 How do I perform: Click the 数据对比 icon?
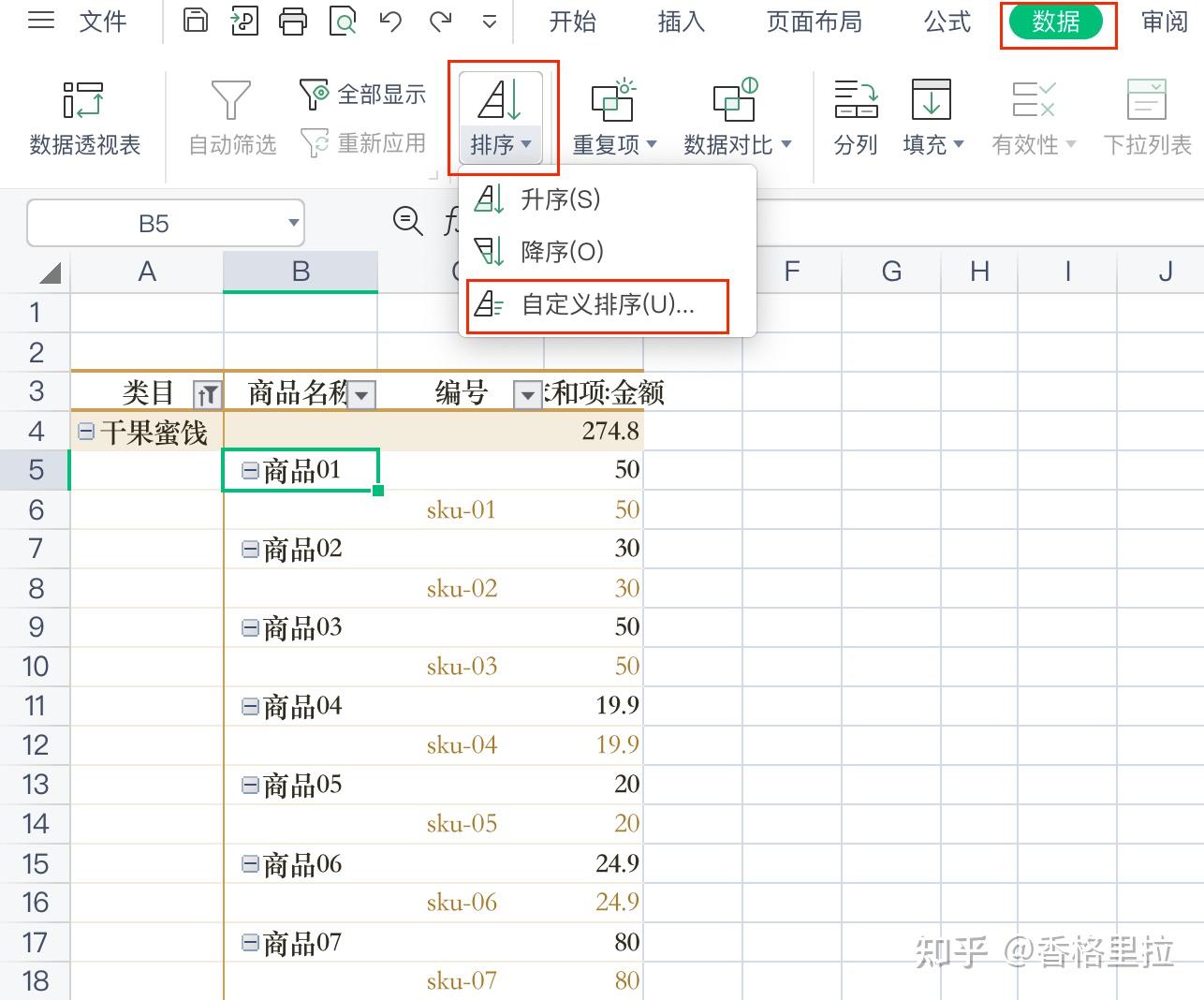tap(736, 99)
